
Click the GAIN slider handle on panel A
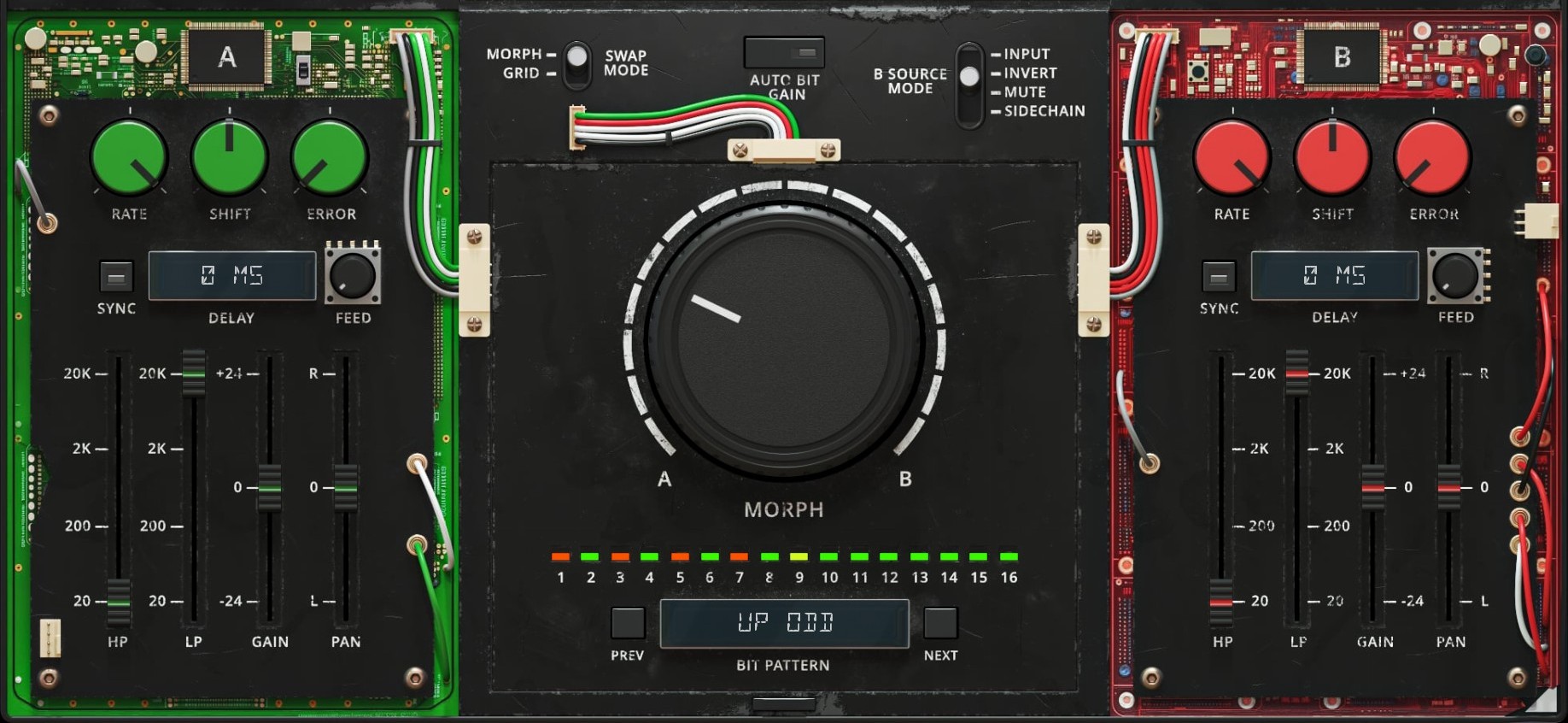269,487
